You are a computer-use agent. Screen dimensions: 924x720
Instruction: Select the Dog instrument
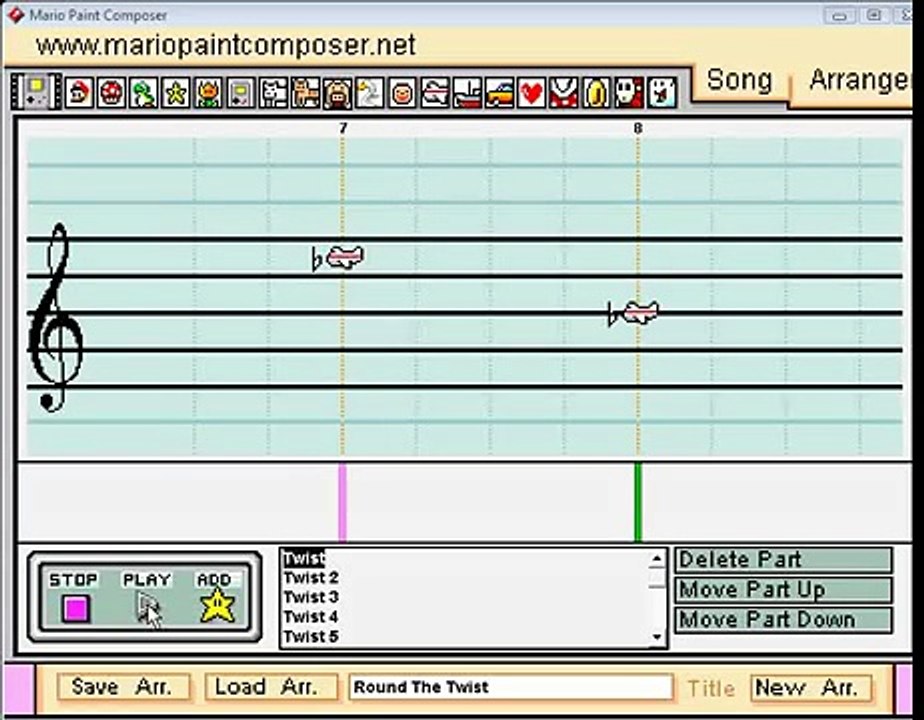point(273,93)
